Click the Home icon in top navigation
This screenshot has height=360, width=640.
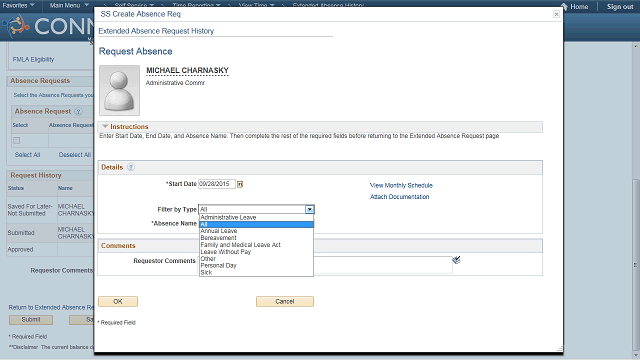tap(564, 7)
